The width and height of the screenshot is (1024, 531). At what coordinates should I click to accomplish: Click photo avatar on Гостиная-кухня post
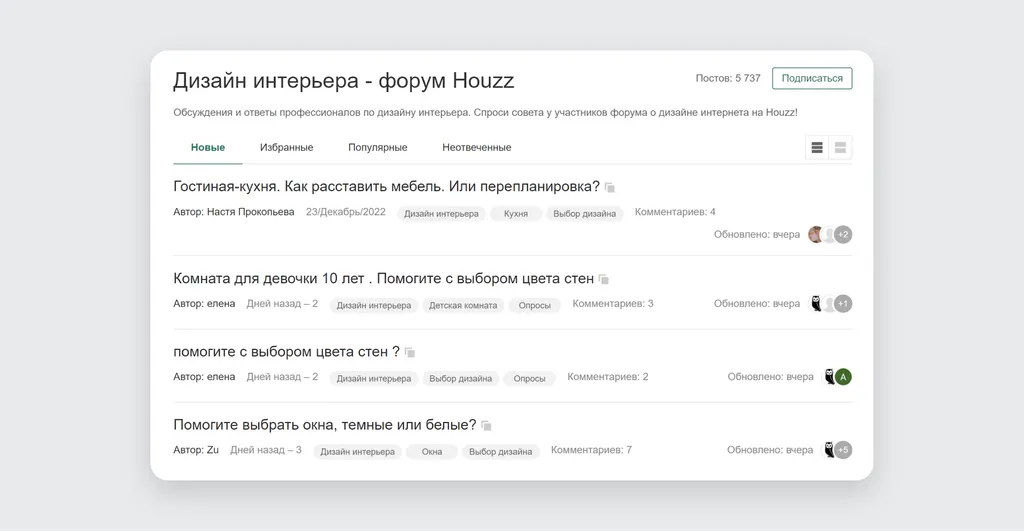click(815, 234)
